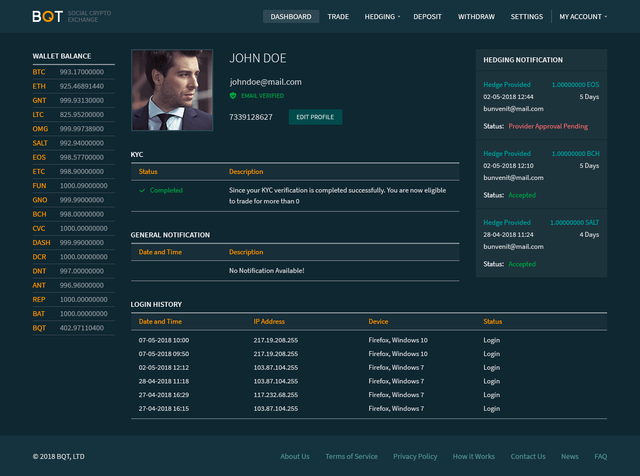
Task: Select the FUN wallet balance row
Action: click(x=73, y=186)
